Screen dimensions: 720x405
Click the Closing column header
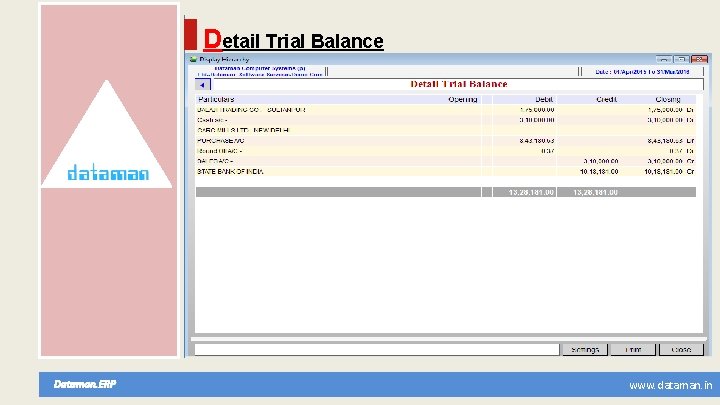click(668, 99)
